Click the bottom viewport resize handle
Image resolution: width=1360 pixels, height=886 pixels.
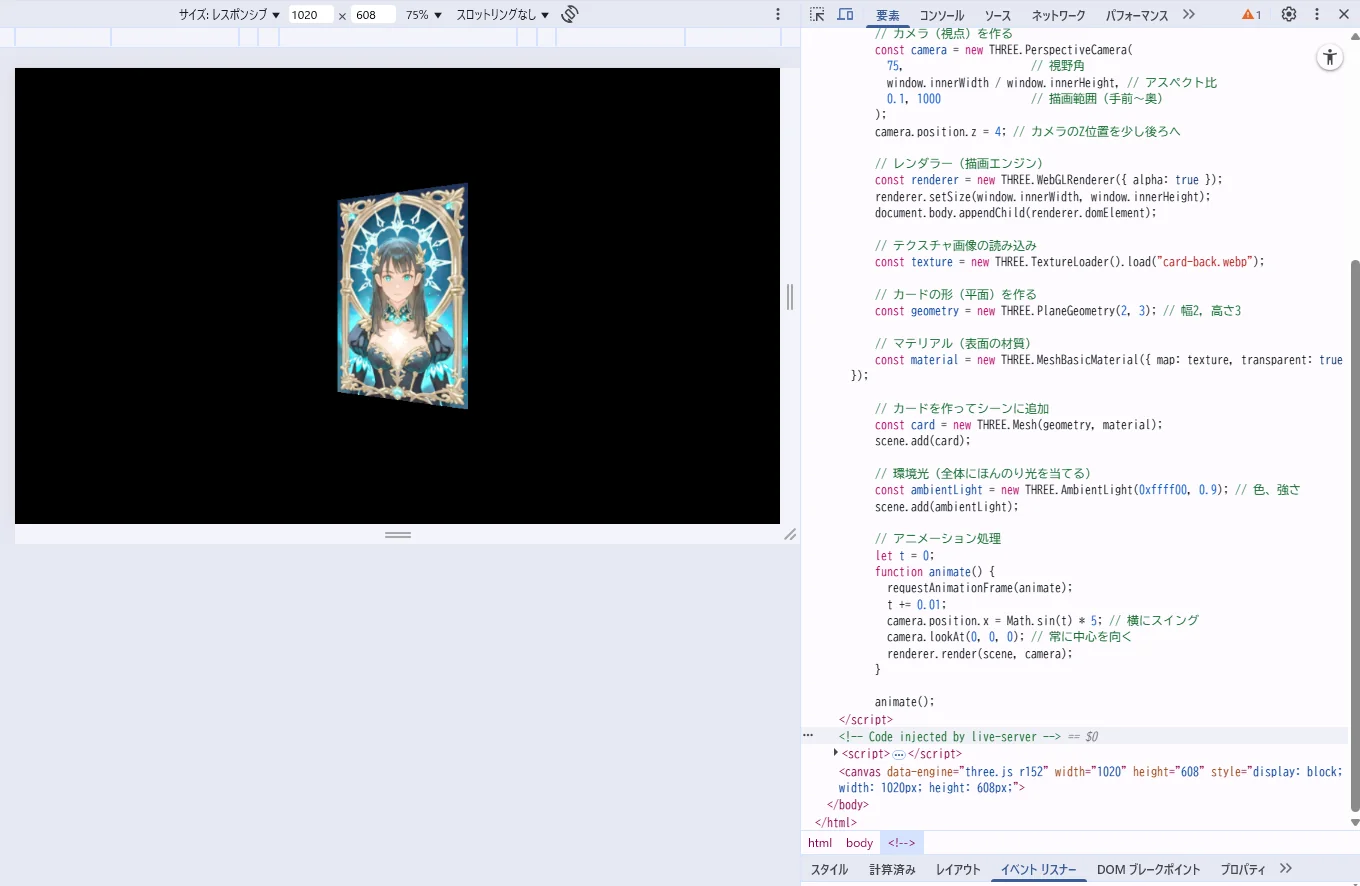click(x=398, y=535)
